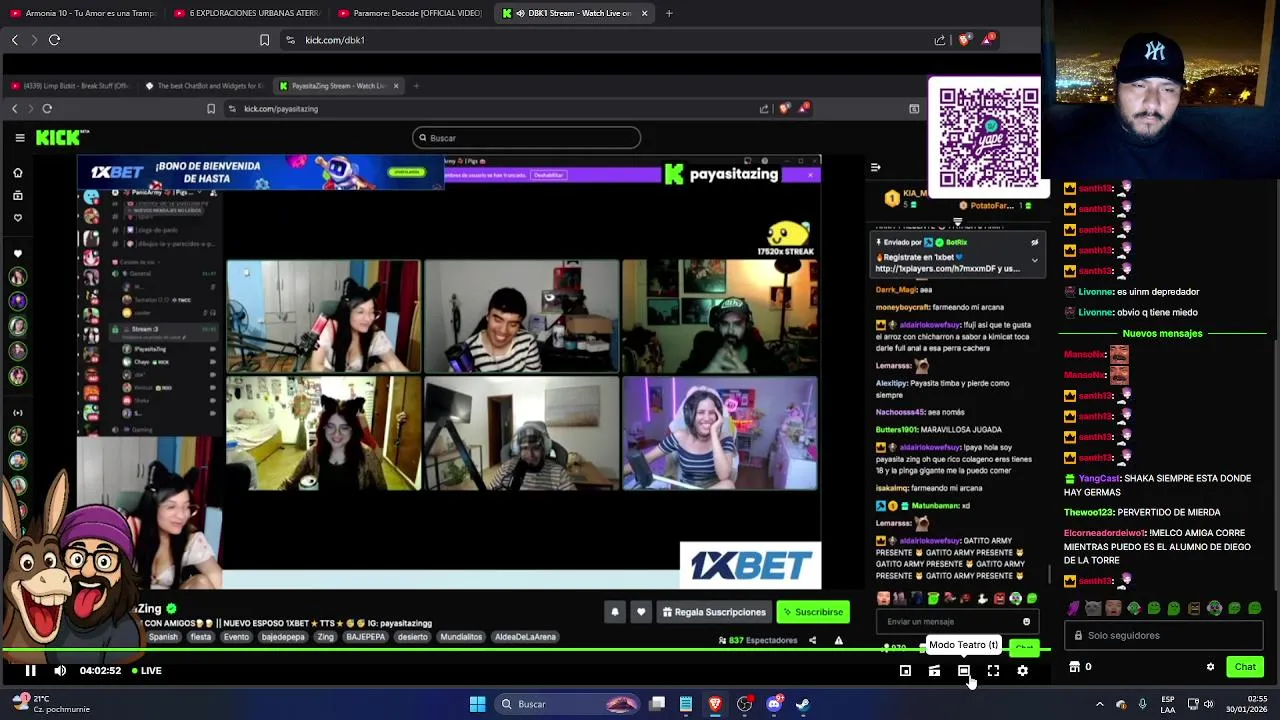Pick the purple emote in chat emote row
Viewport: 1280px width, 720px height.
pyautogui.click(x=1073, y=608)
